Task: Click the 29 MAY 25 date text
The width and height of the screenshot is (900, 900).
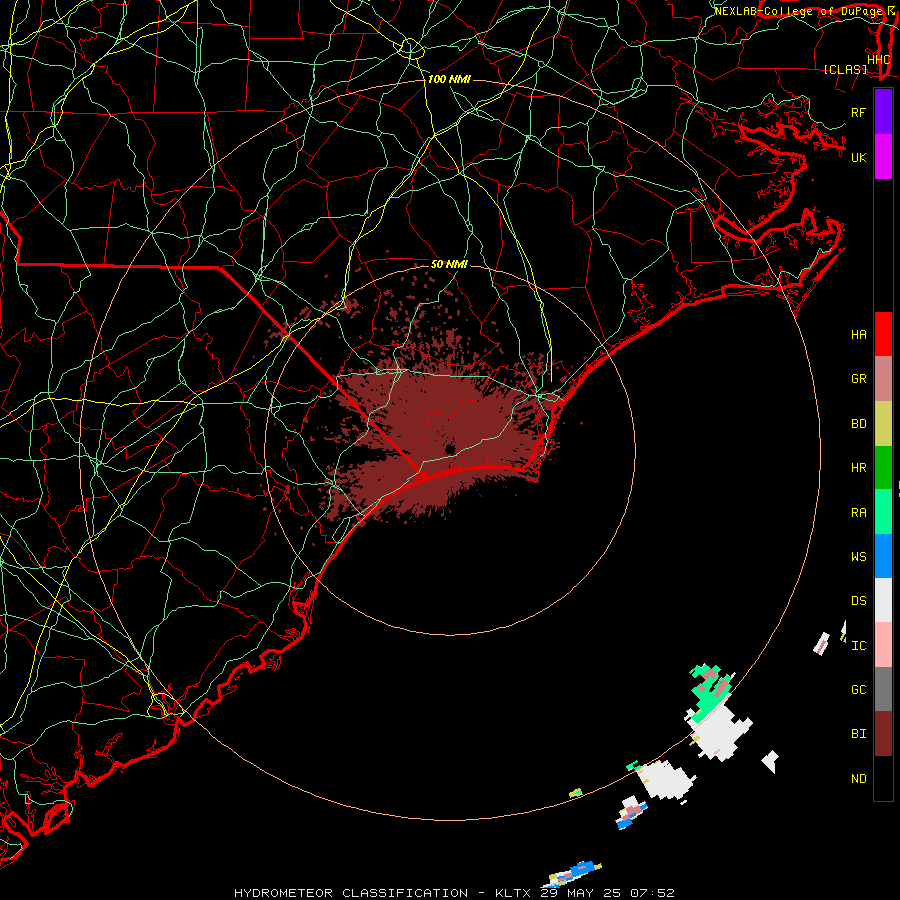Action: point(580,893)
